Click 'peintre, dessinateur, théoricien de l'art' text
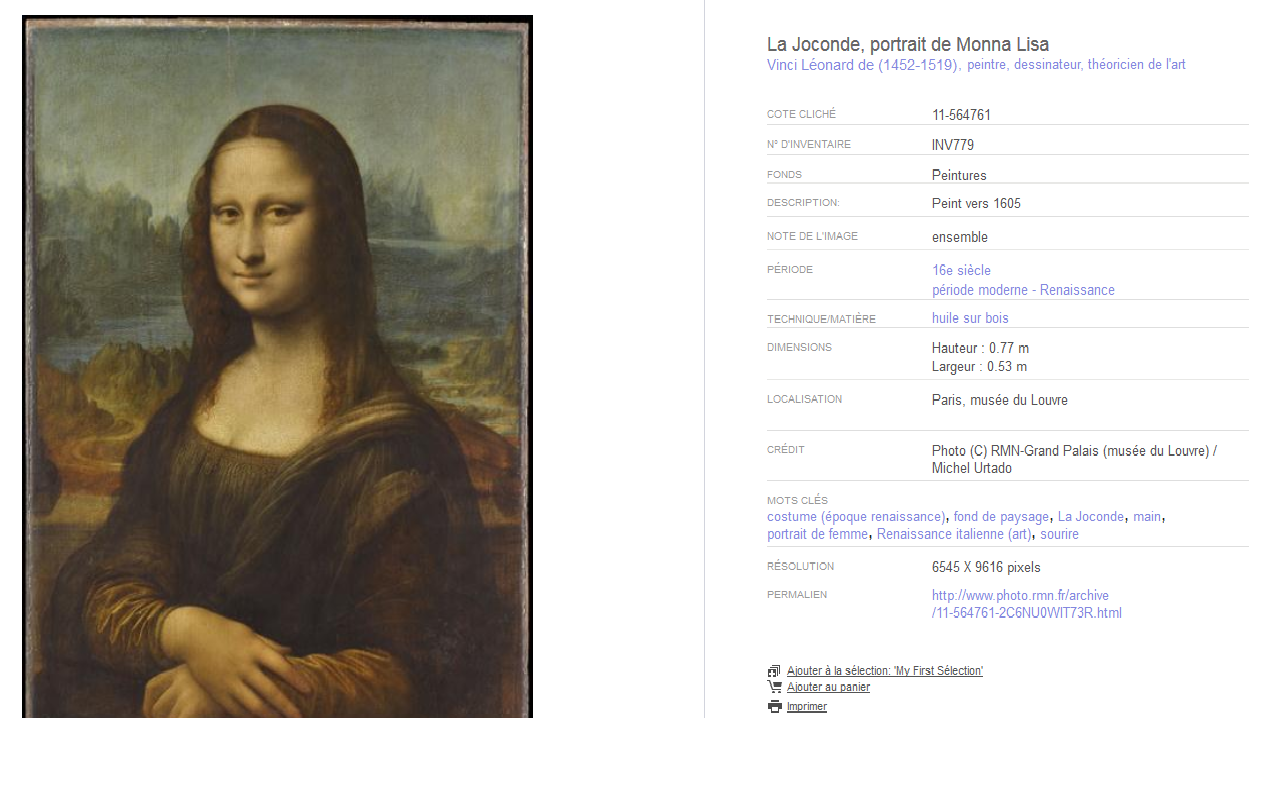 point(1076,65)
